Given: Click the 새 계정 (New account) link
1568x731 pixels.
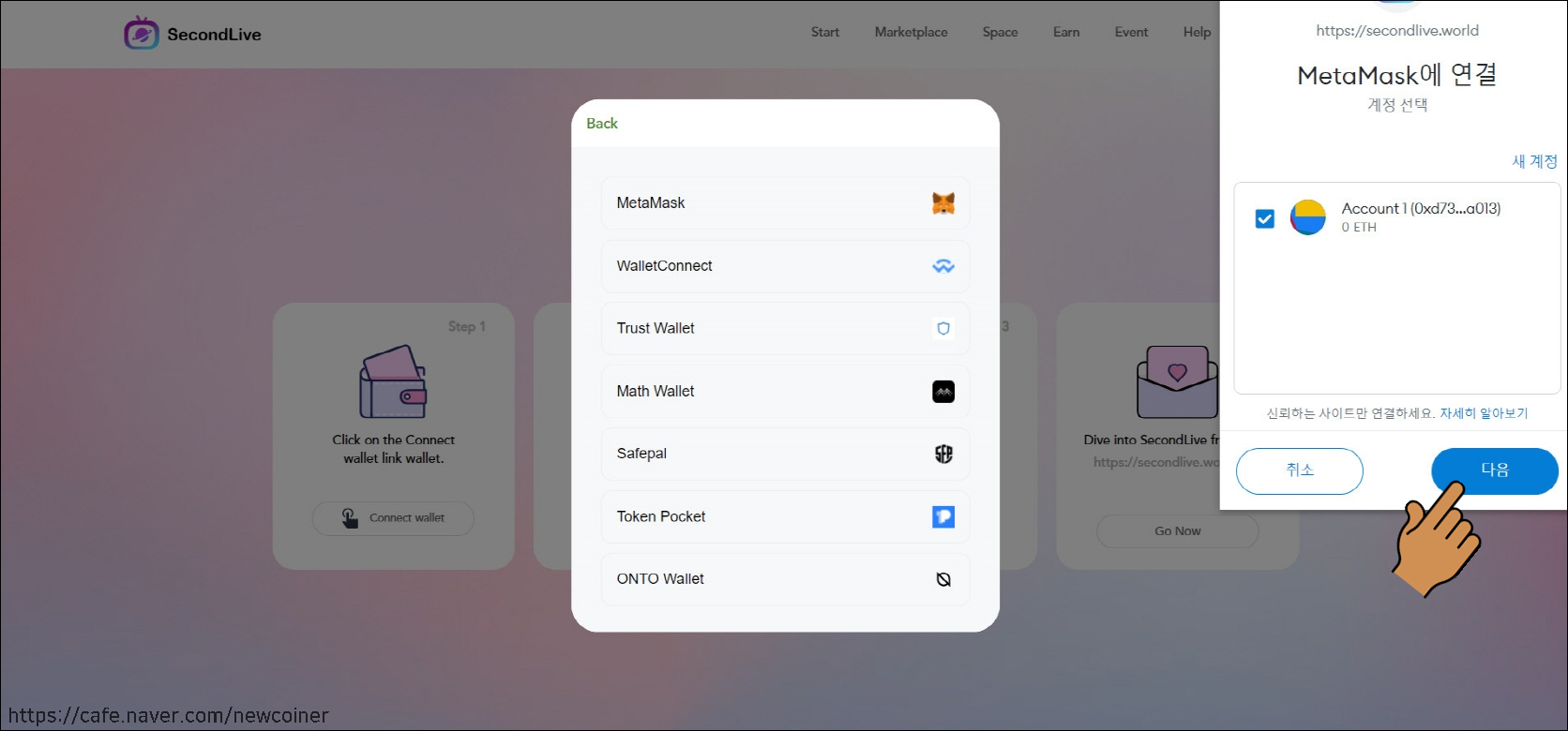Looking at the screenshot, I should tap(1534, 161).
